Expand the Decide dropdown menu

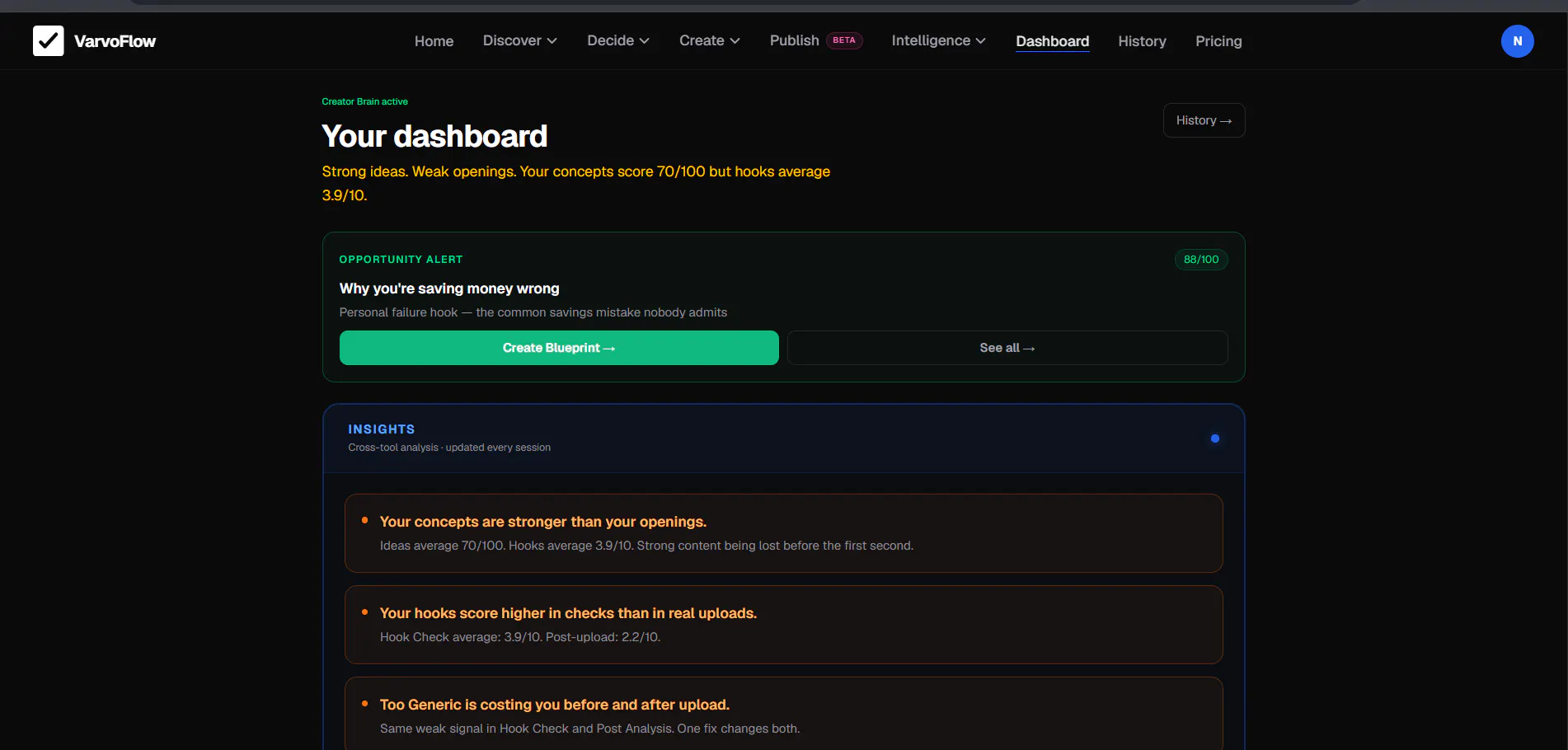tap(617, 40)
